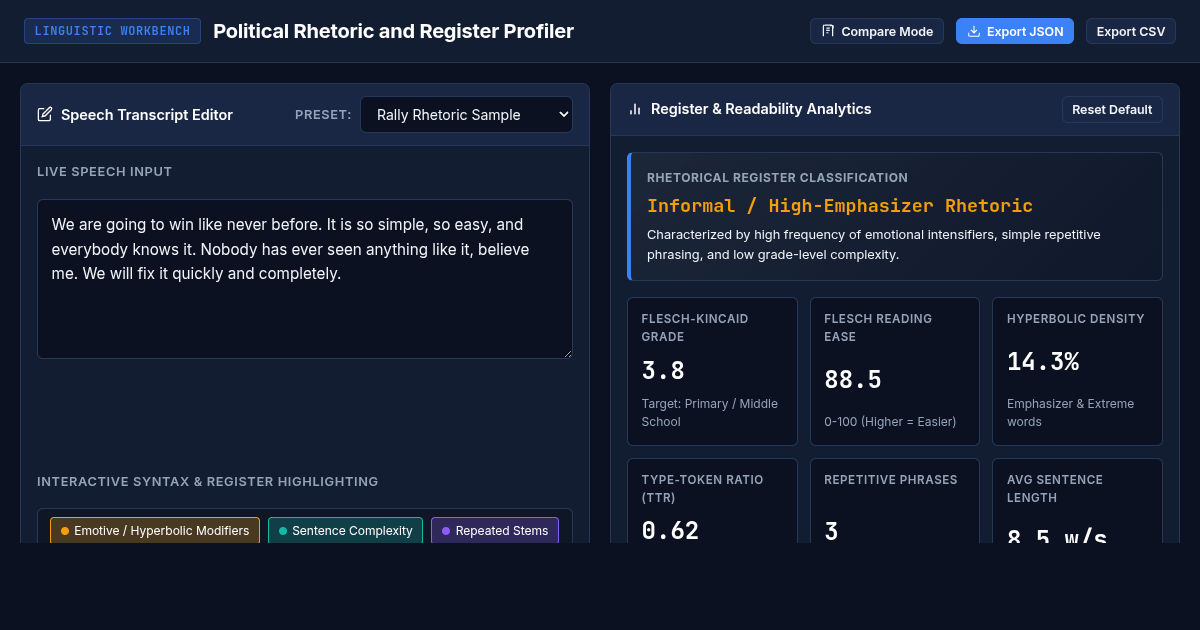Viewport: 1200px width, 630px height.
Task: Click the purple dot on Repeated Stems chip
Action: 446,531
